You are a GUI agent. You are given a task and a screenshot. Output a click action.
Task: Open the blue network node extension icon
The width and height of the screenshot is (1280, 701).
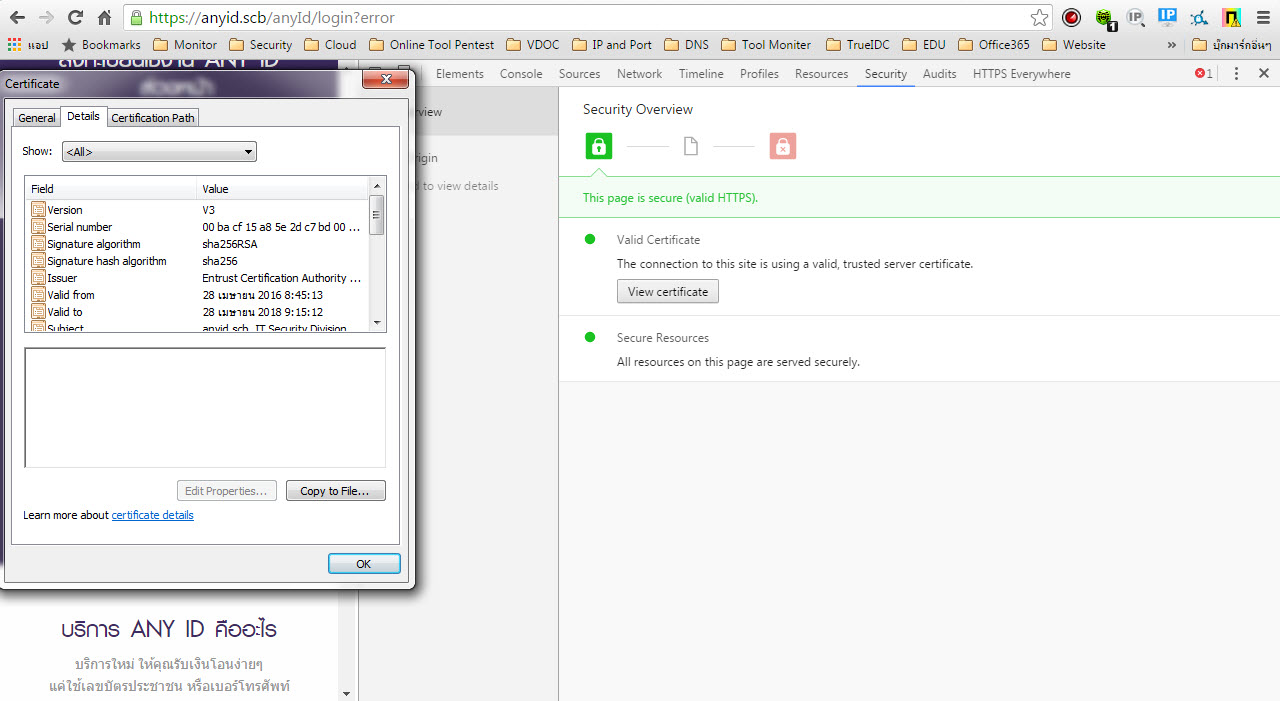click(1199, 17)
